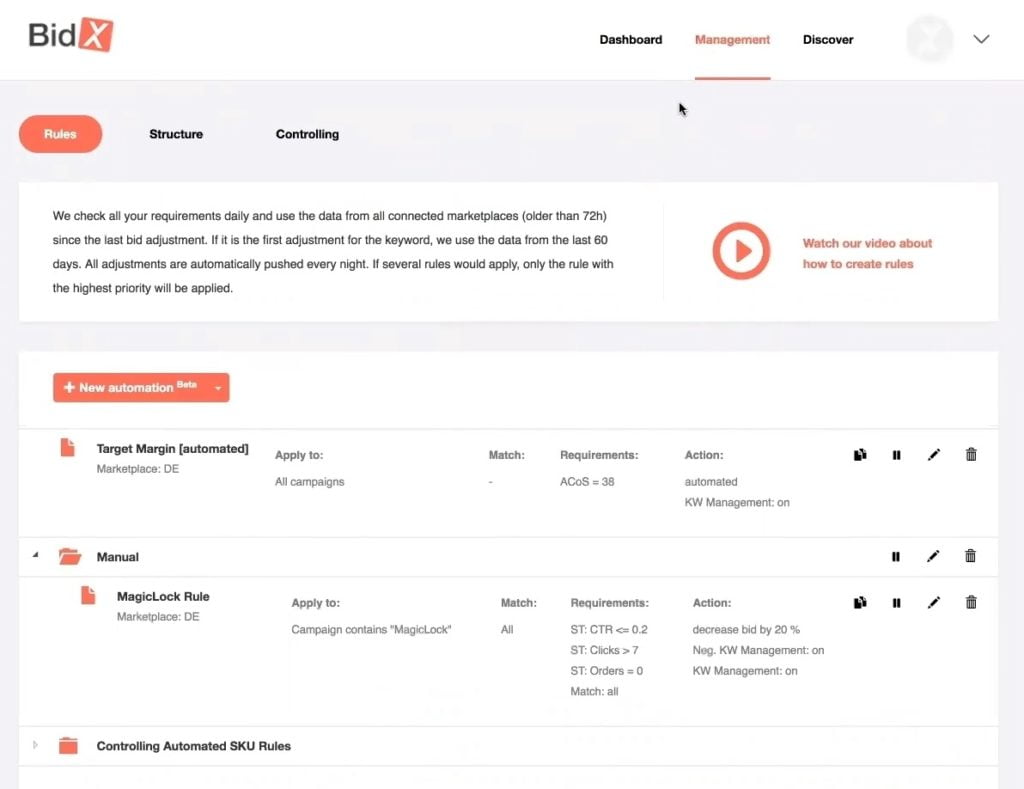Click the Manual open-folder icon
Viewport: 1024px width, 789px height.
tap(69, 556)
